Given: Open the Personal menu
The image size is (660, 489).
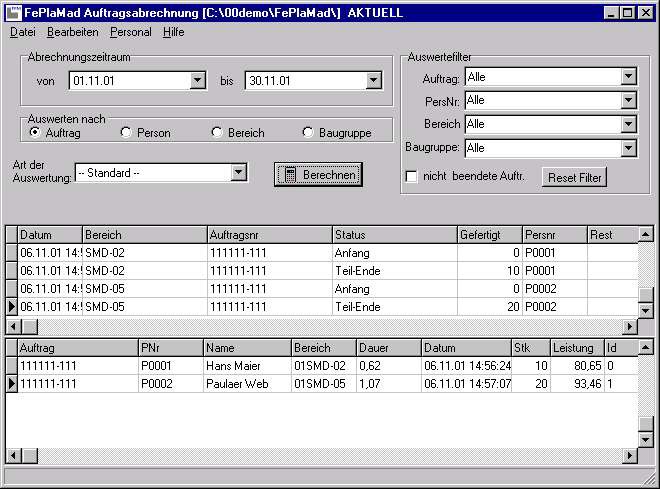Looking at the screenshot, I should click(x=131, y=32).
